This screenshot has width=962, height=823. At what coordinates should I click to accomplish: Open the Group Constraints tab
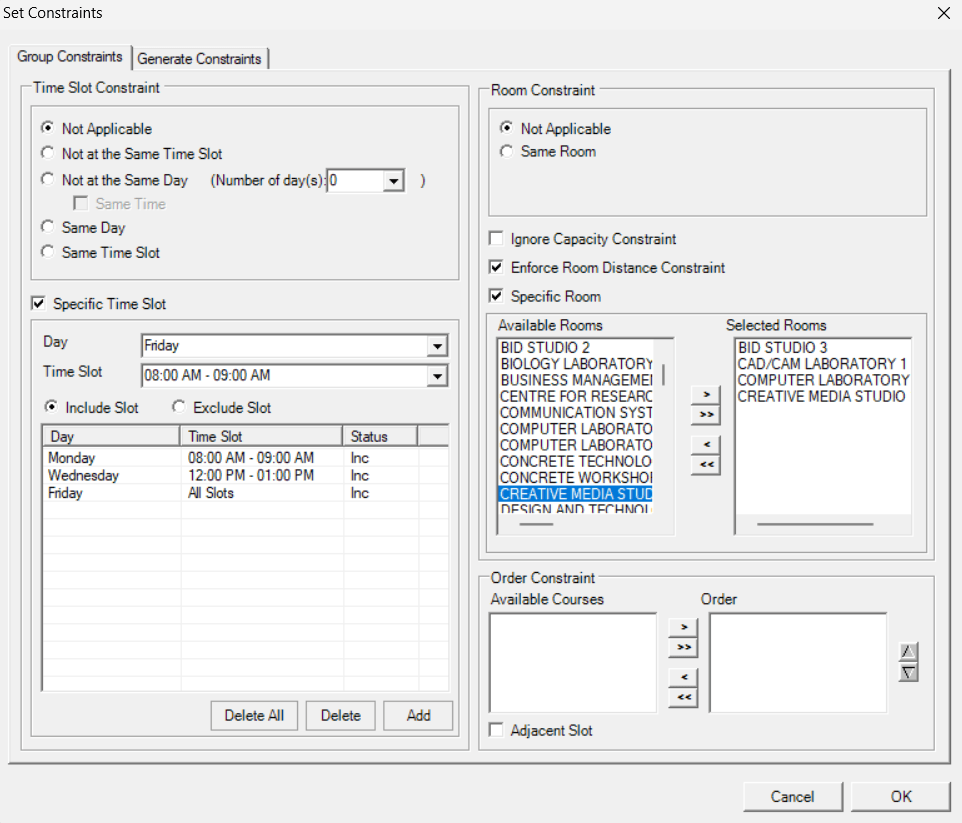70,56
